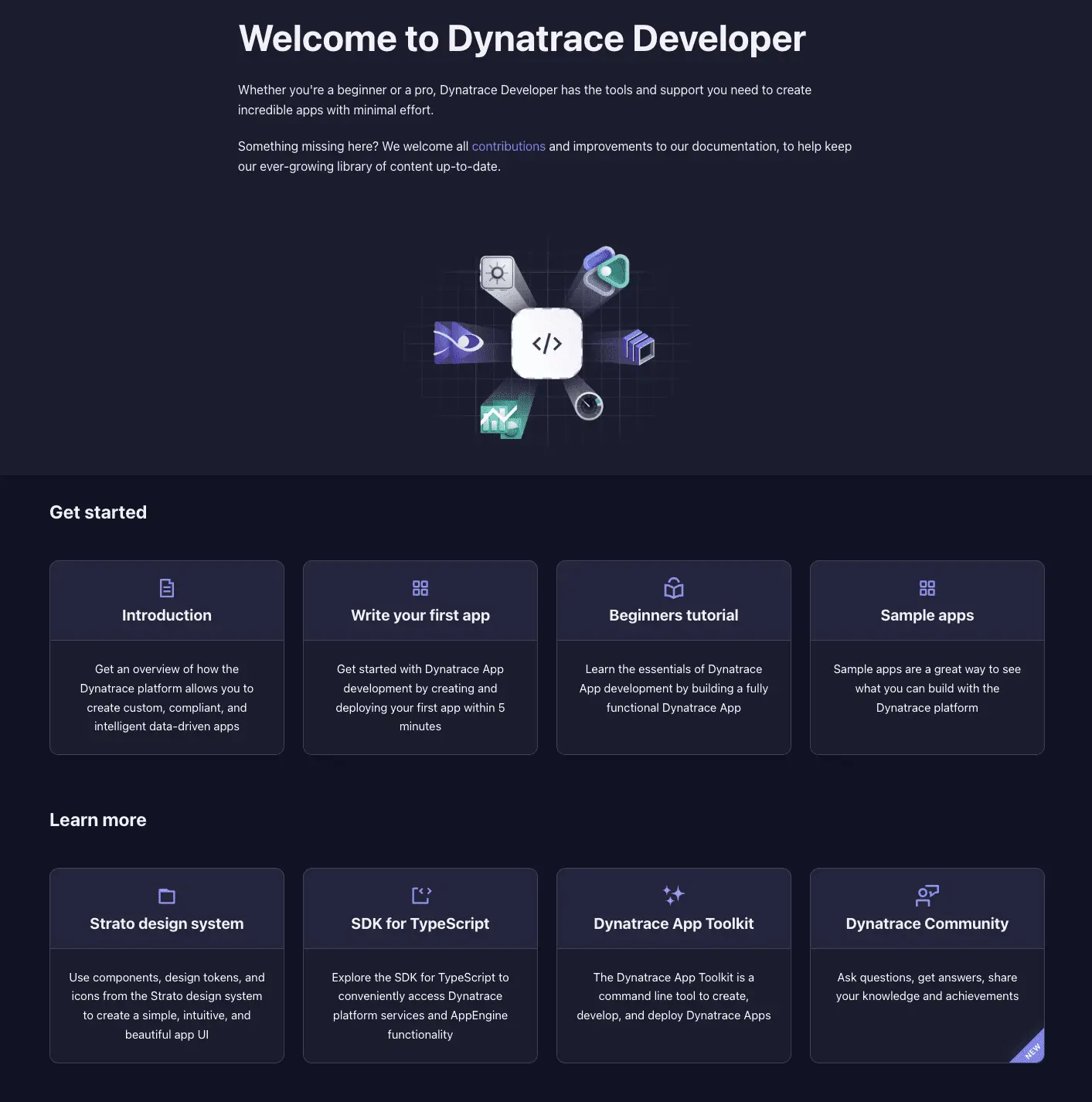Click the sparkles icon above Dynatrace App Toolkit
The width and height of the screenshot is (1092, 1102).
coord(674,895)
